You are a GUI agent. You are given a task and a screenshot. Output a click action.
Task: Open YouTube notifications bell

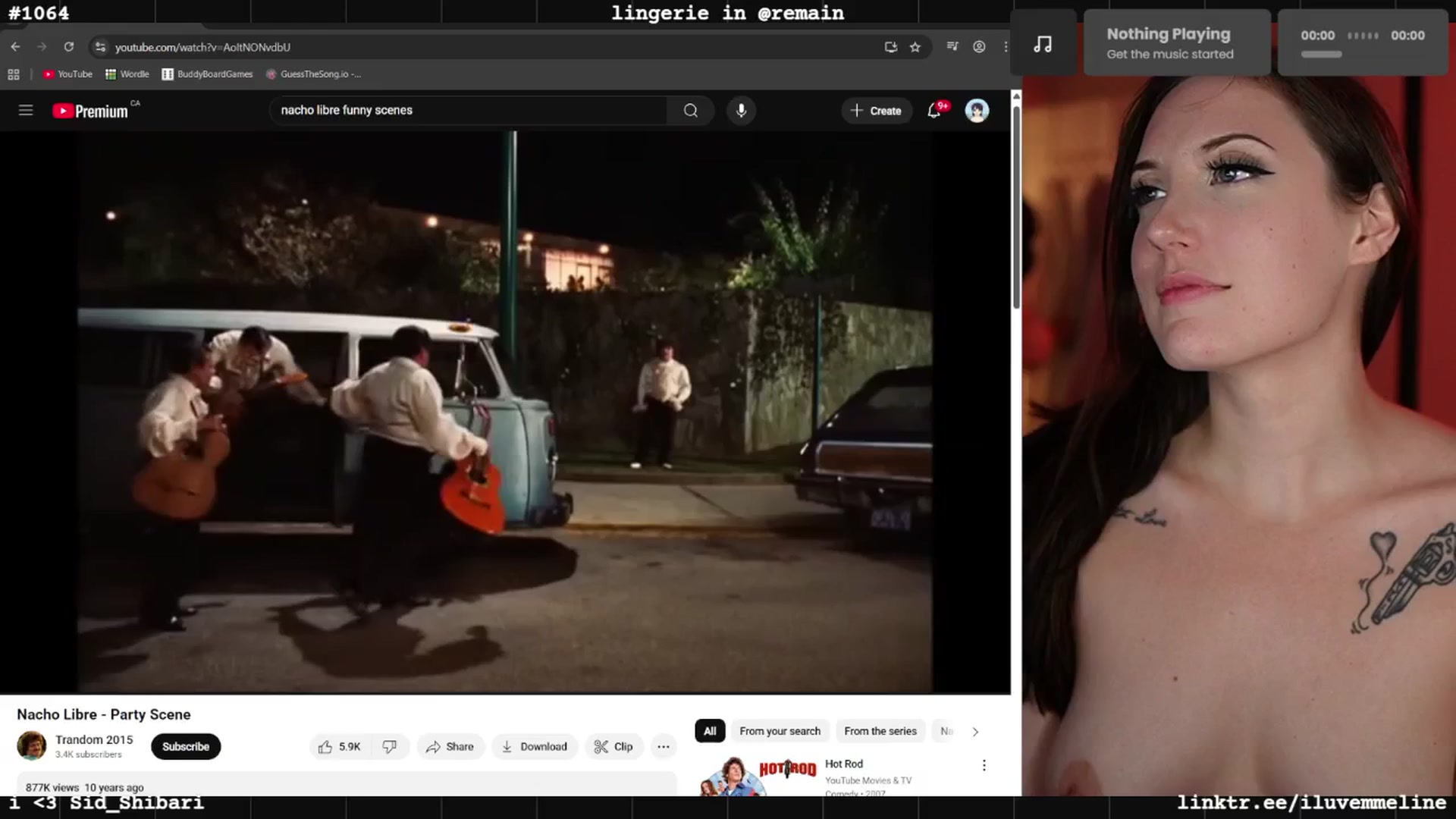pyautogui.click(x=934, y=111)
